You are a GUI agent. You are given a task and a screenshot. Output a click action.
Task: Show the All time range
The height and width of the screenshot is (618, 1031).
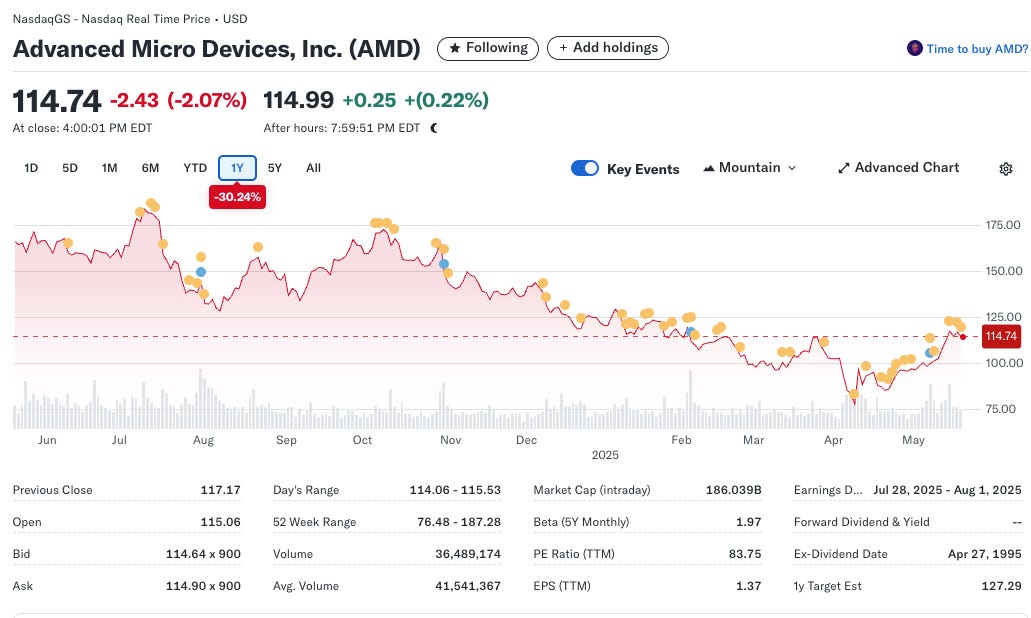(x=314, y=168)
